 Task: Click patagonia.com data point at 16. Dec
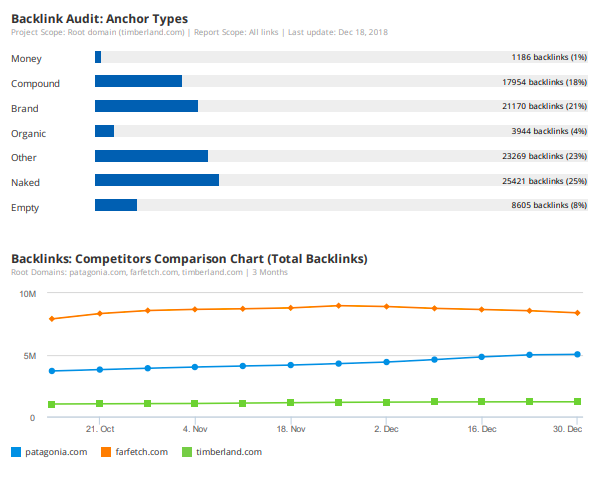[482, 357]
